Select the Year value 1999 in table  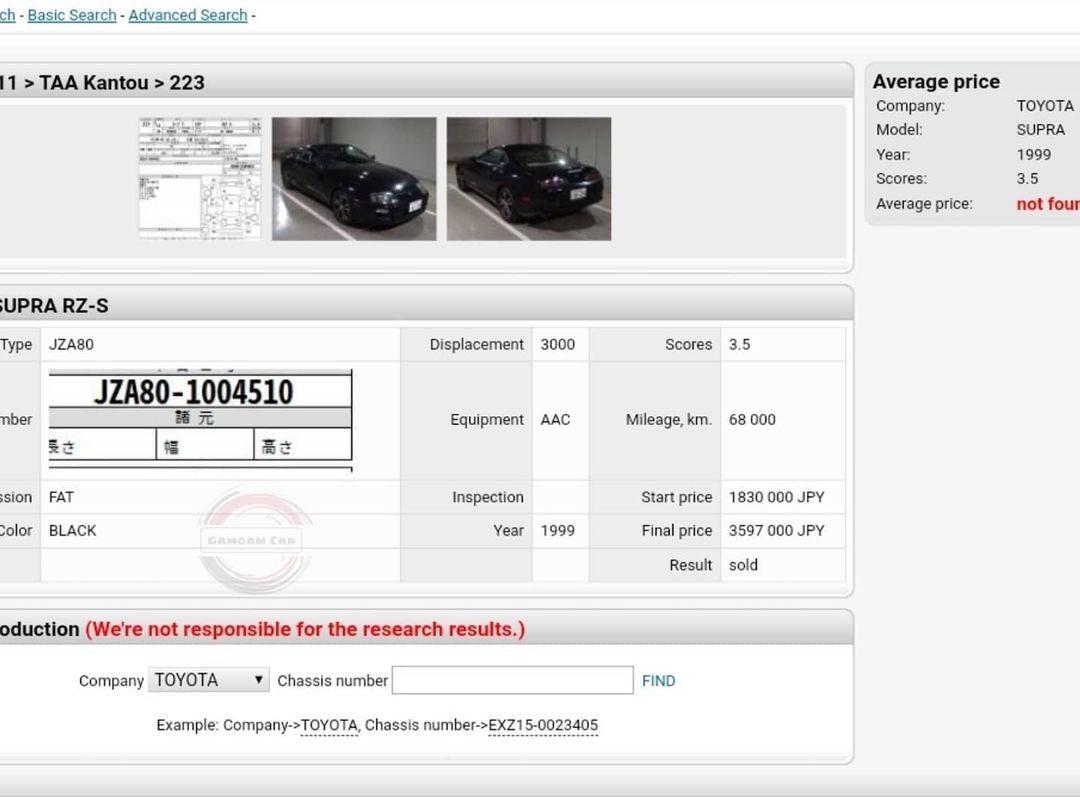(x=557, y=530)
